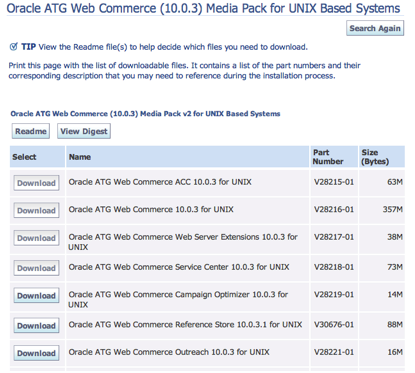Screen dimensions: 415x373
Task: Download Oracle ATG Web Commerce ACC 10.0.3
Action: point(36,183)
